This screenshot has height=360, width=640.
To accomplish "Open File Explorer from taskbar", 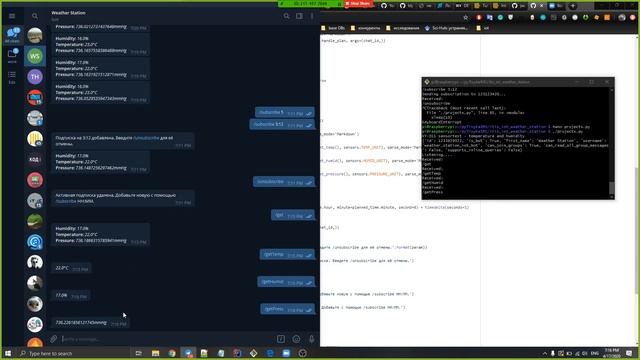I will (156, 353).
